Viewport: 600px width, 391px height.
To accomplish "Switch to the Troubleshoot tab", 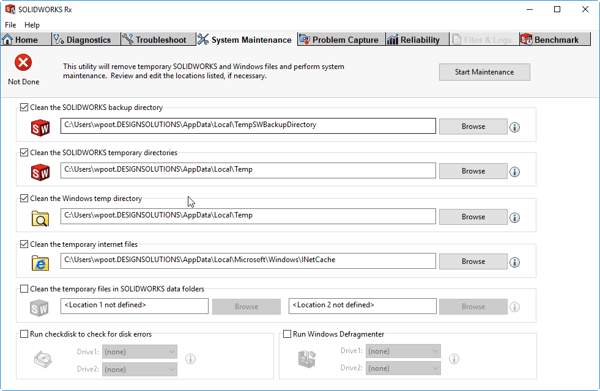I will [x=158, y=39].
